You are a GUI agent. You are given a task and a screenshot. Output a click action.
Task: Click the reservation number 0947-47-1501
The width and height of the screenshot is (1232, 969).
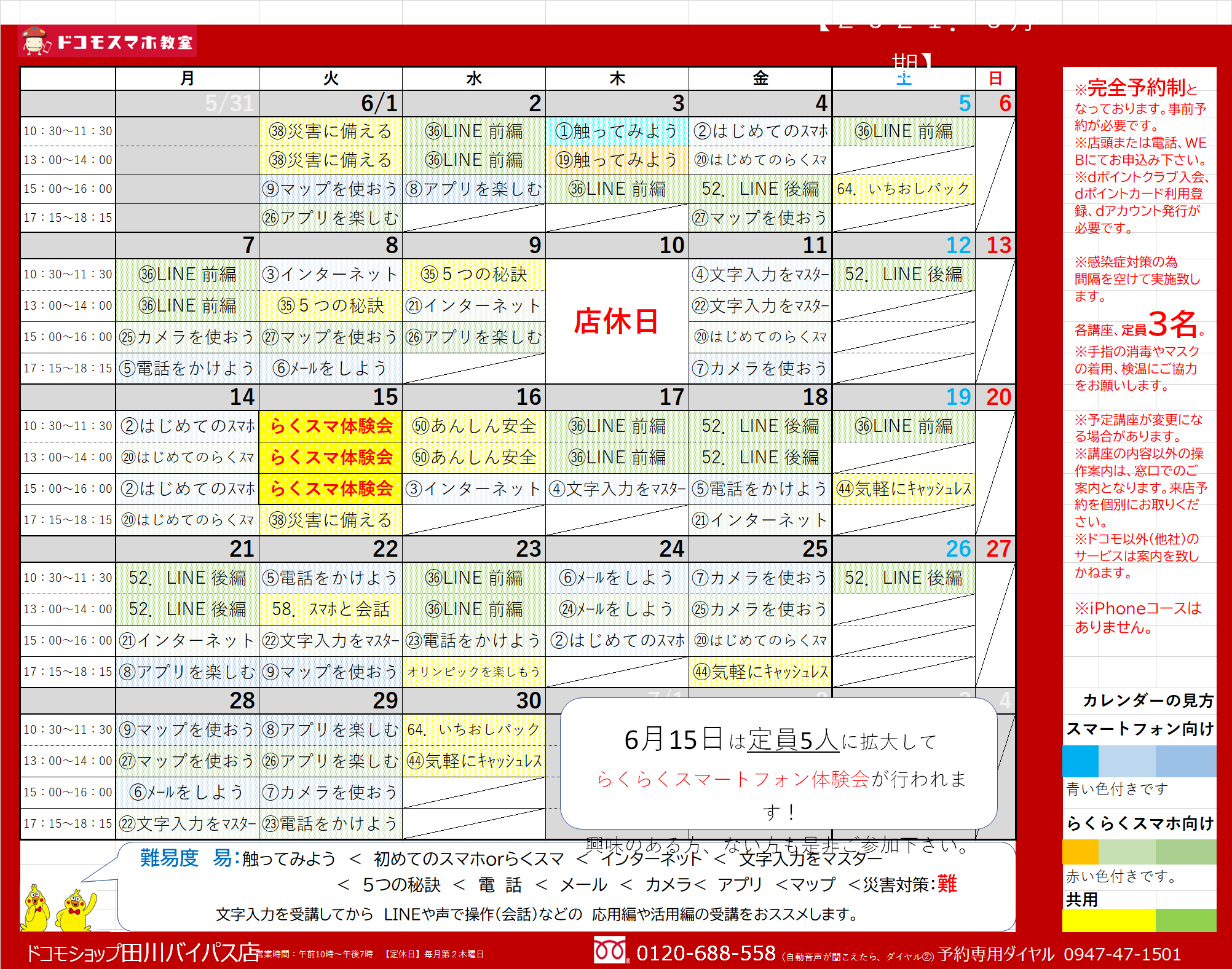pos(1122,954)
